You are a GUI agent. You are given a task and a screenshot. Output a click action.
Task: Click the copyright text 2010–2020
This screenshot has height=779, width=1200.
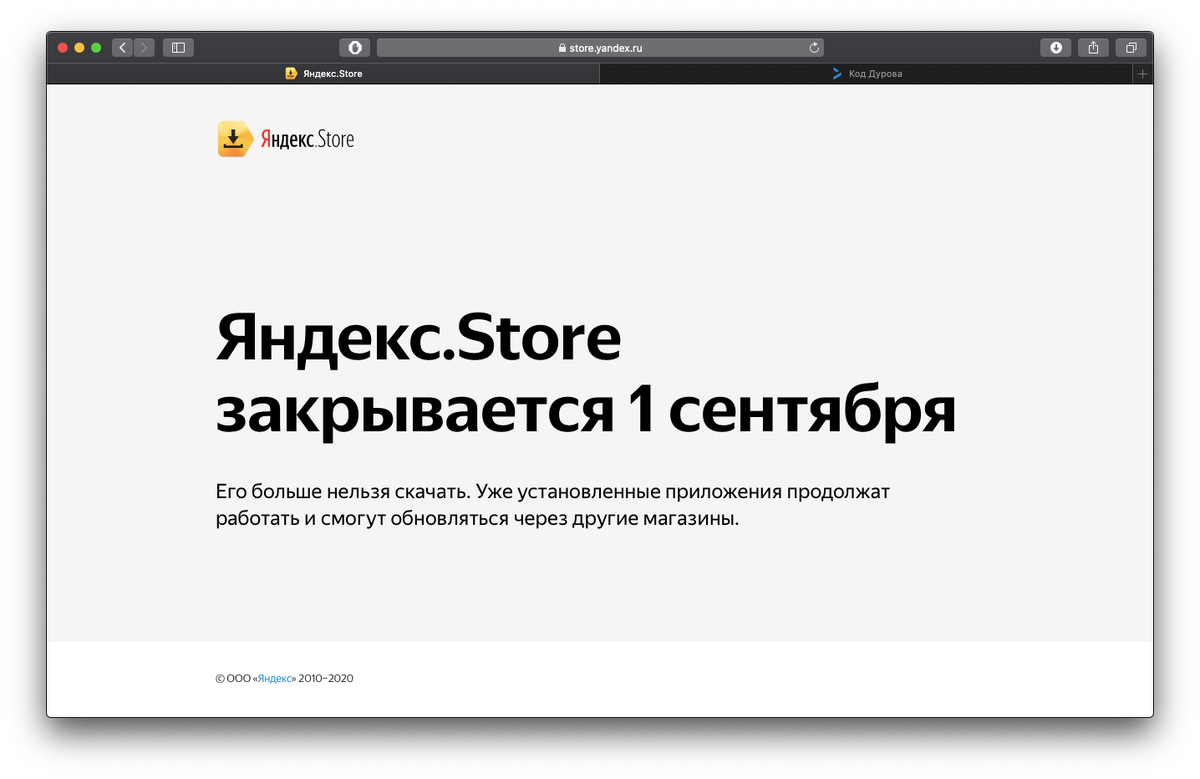[326, 679]
